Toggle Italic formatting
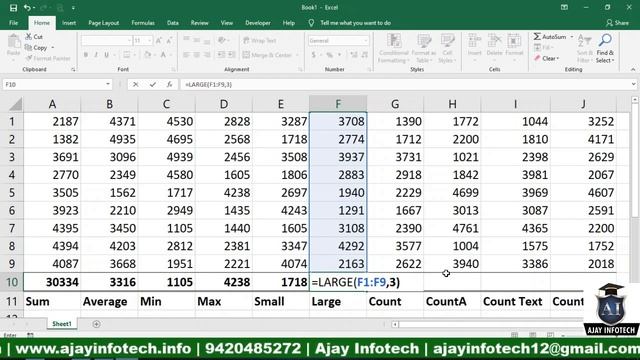 pos(96,55)
